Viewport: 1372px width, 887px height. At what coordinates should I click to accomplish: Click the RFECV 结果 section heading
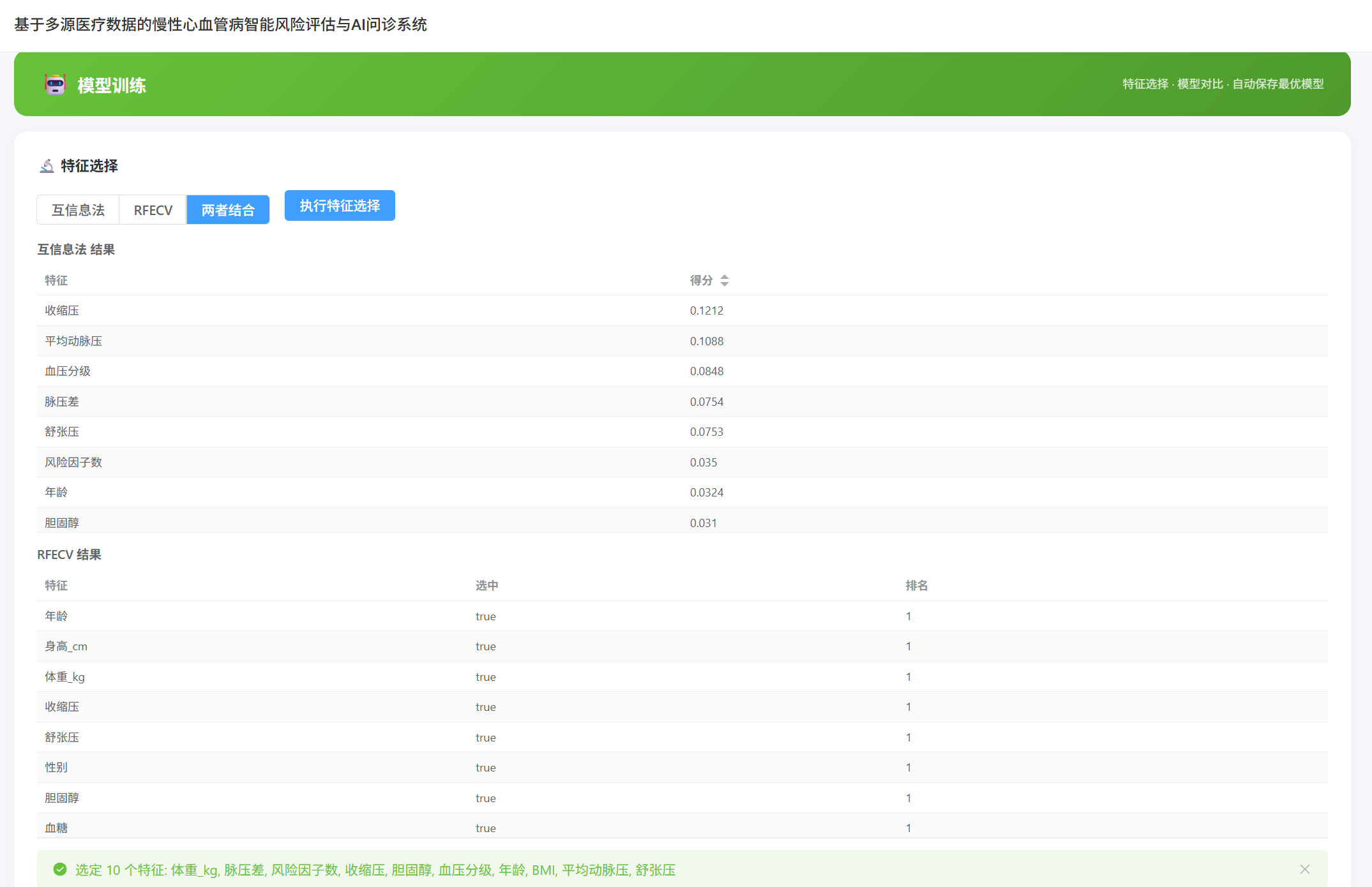pos(69,555)
